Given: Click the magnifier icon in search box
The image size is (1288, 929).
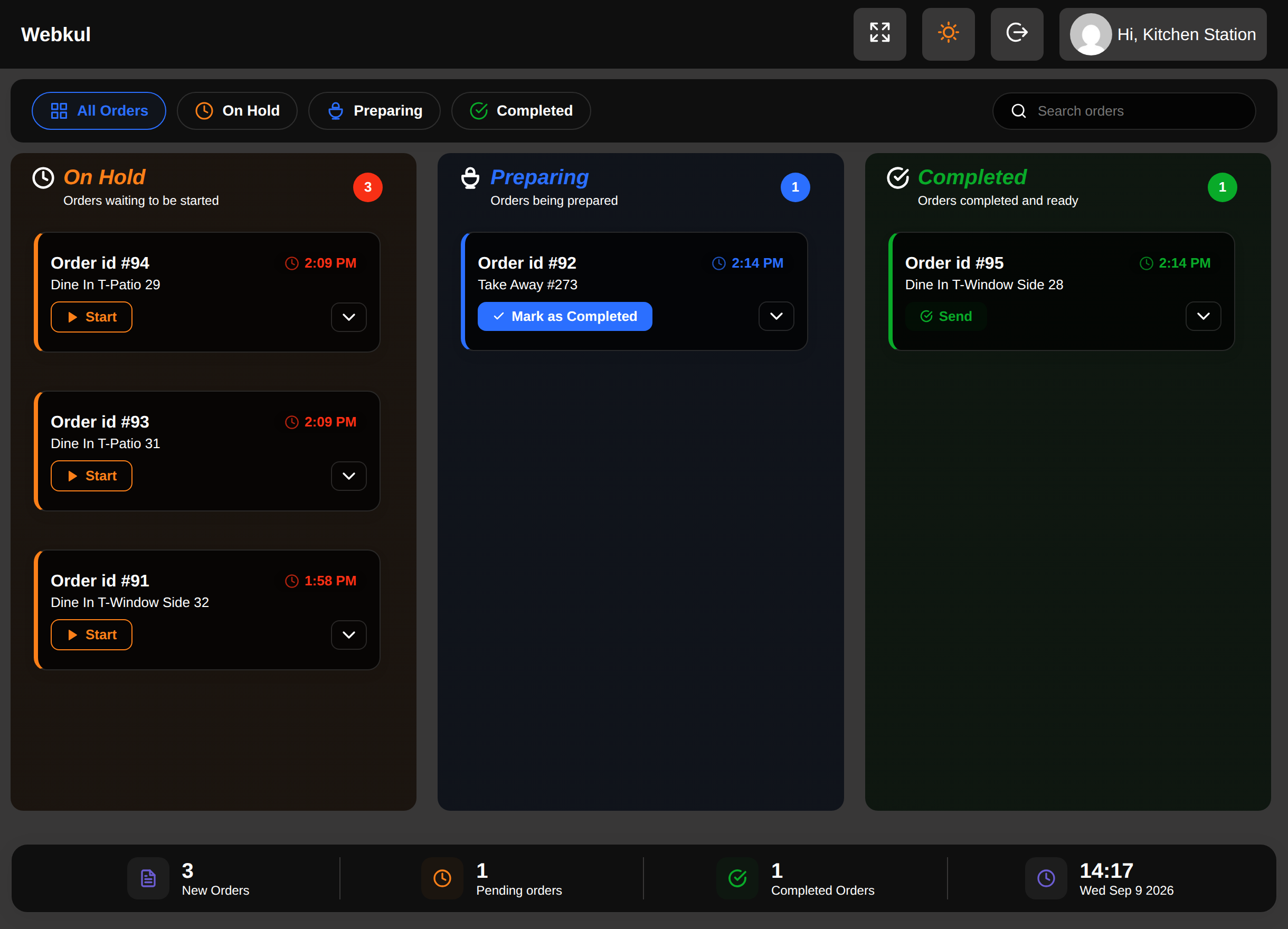Looking at the screenshot, I should click(1019, 111).
